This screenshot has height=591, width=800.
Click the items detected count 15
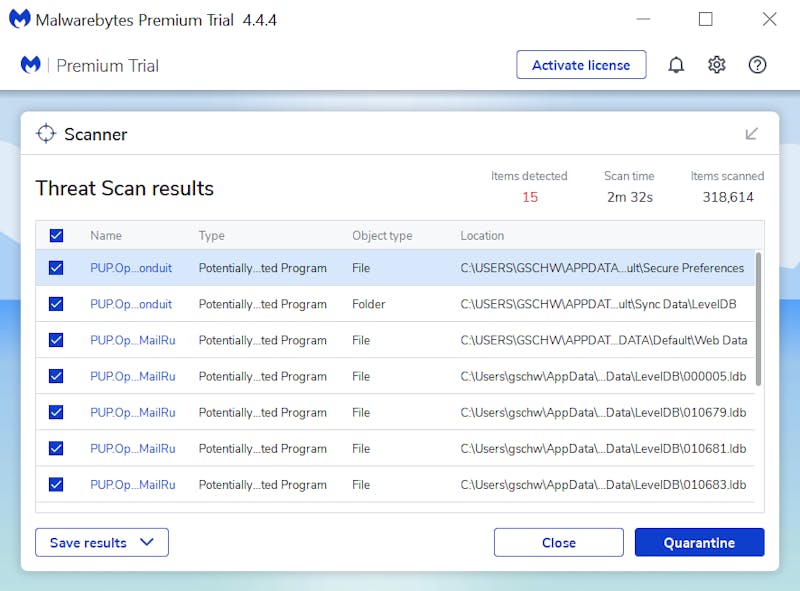pos(530,197)
